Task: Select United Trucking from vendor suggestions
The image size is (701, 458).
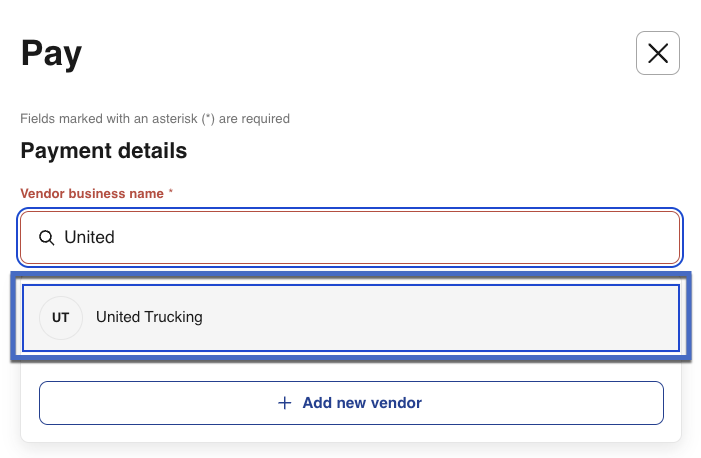Action: 350,318
